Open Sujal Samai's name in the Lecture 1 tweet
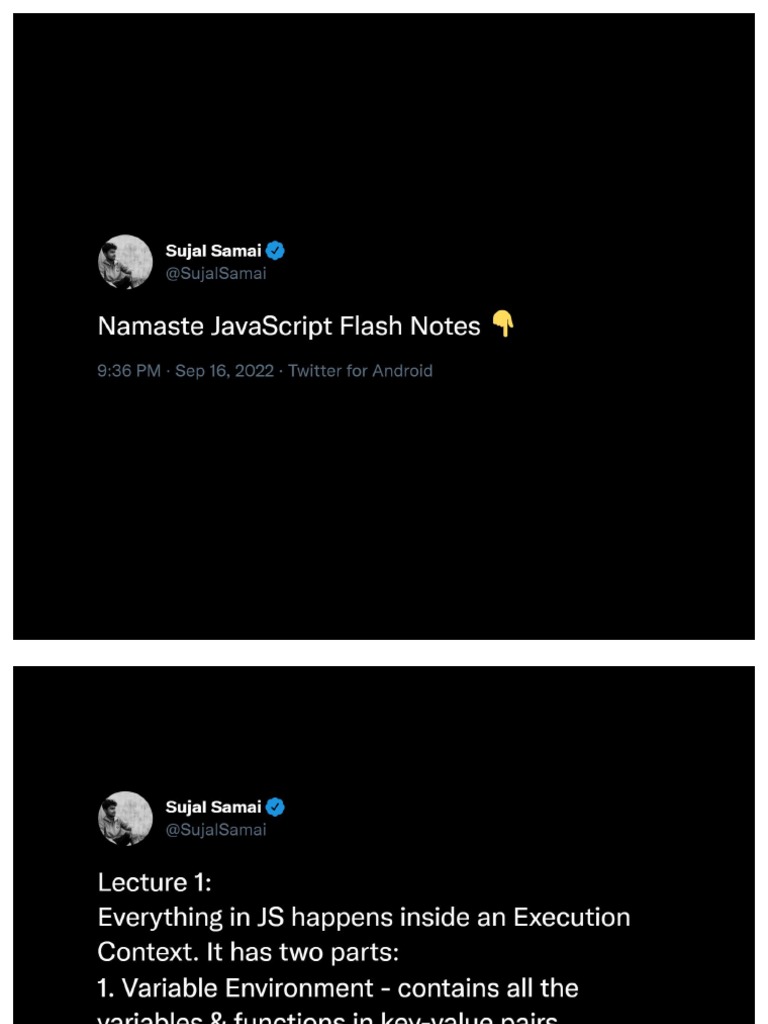Image resolution: width=768 pixels, height=1024 pixels. (213, 807)
